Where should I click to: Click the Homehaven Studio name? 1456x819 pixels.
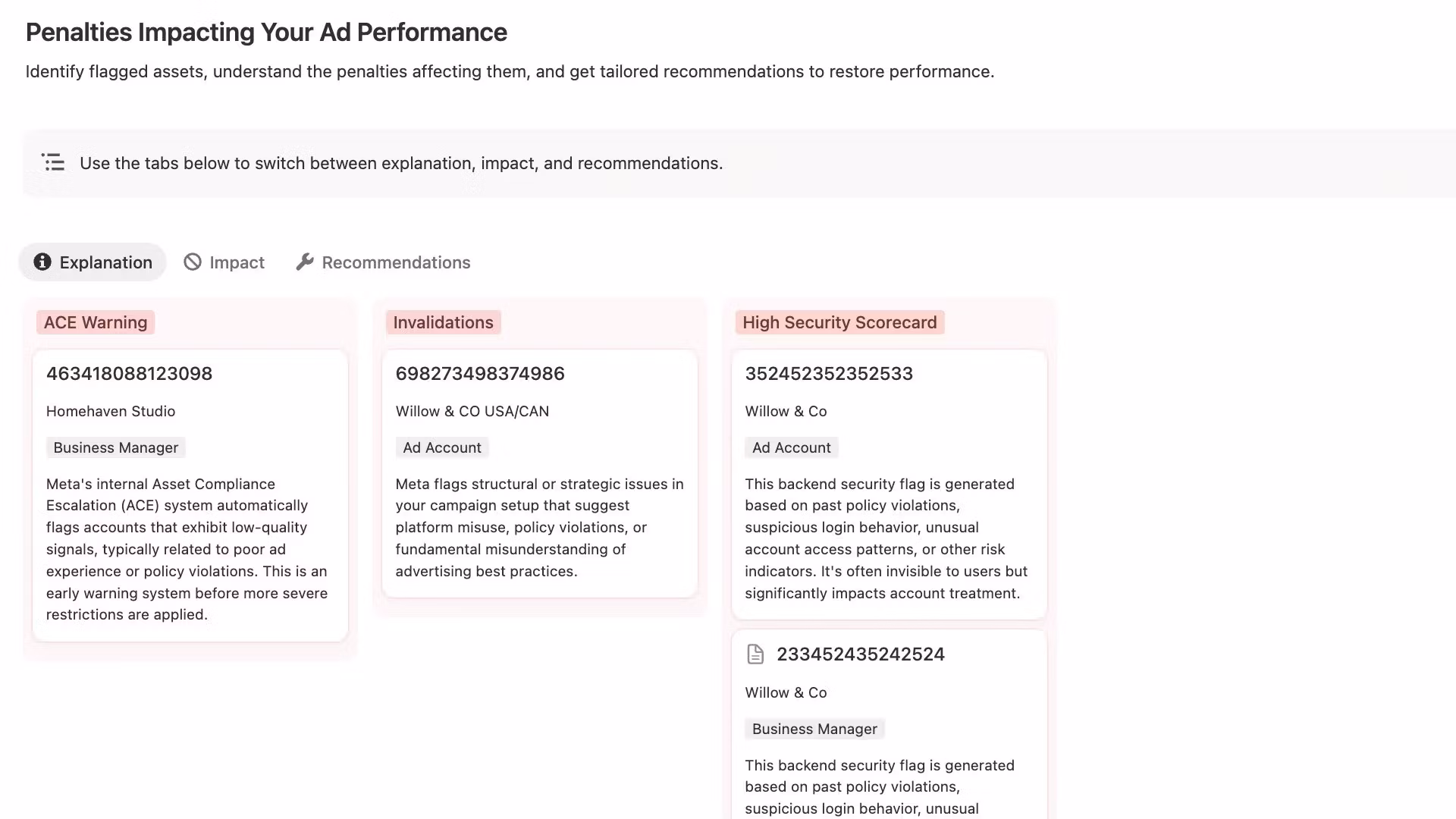tap(111, 411)
